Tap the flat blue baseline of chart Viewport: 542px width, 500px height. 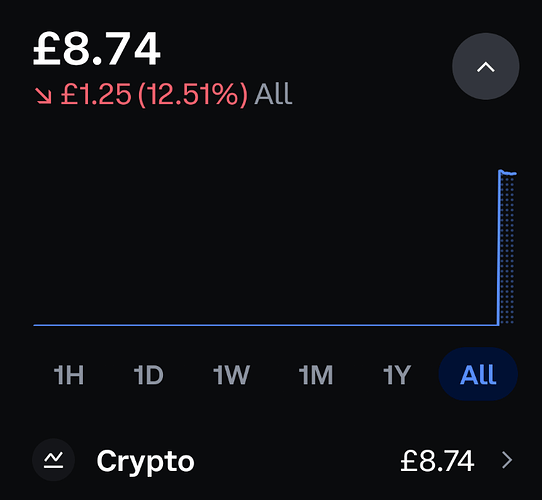[x=265, y=325]
